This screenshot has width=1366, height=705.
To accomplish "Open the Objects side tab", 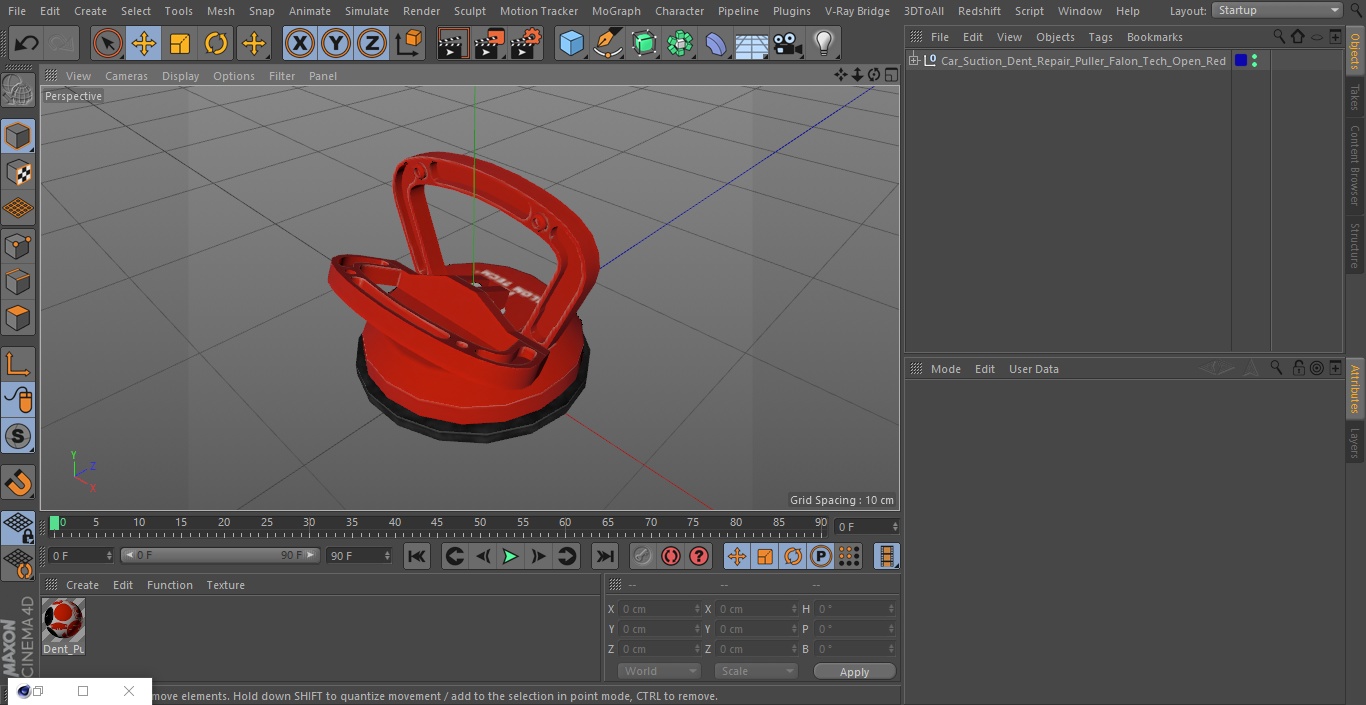I will 1355,52.
